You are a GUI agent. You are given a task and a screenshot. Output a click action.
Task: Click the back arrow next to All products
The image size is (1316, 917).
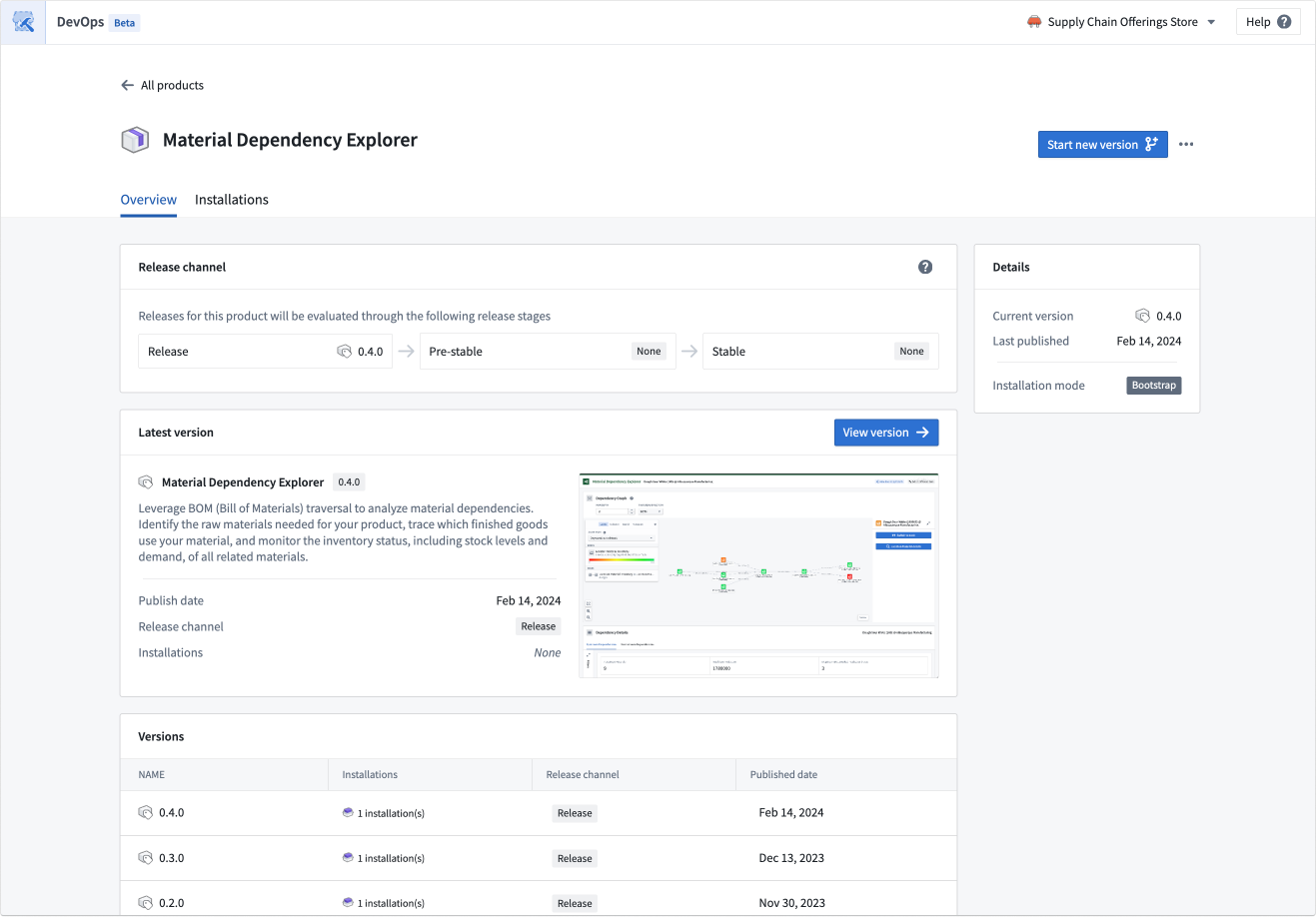click(126, 85)
